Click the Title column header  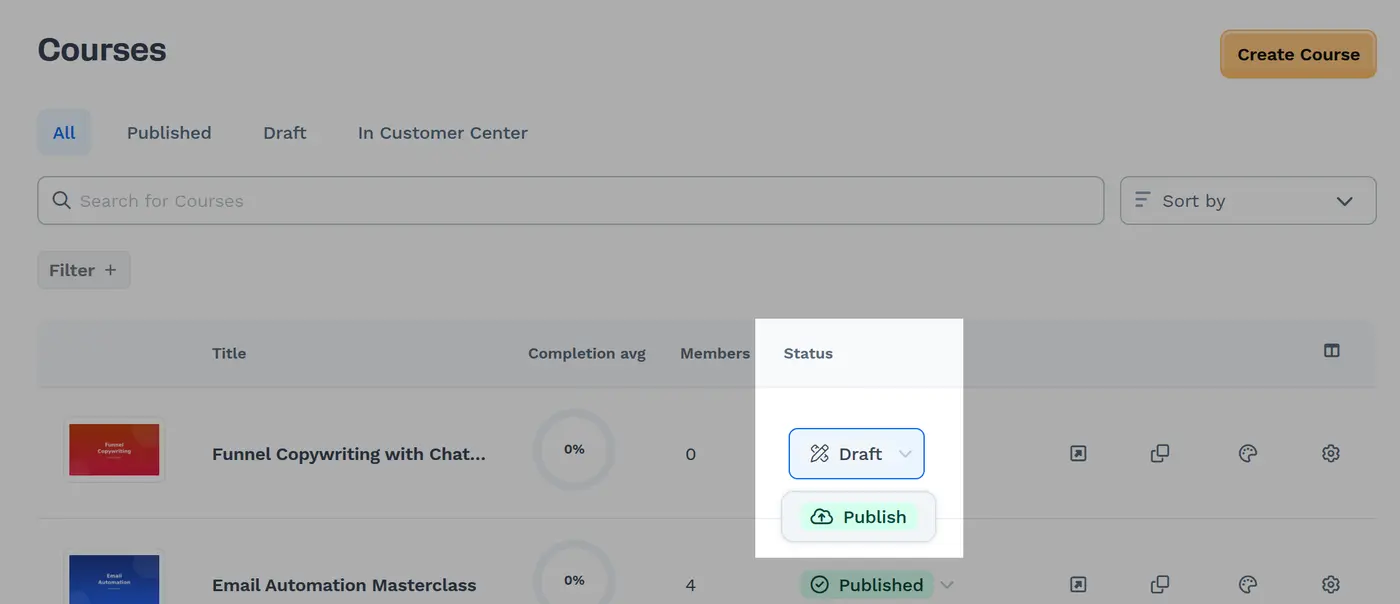(x=229, y=353)
